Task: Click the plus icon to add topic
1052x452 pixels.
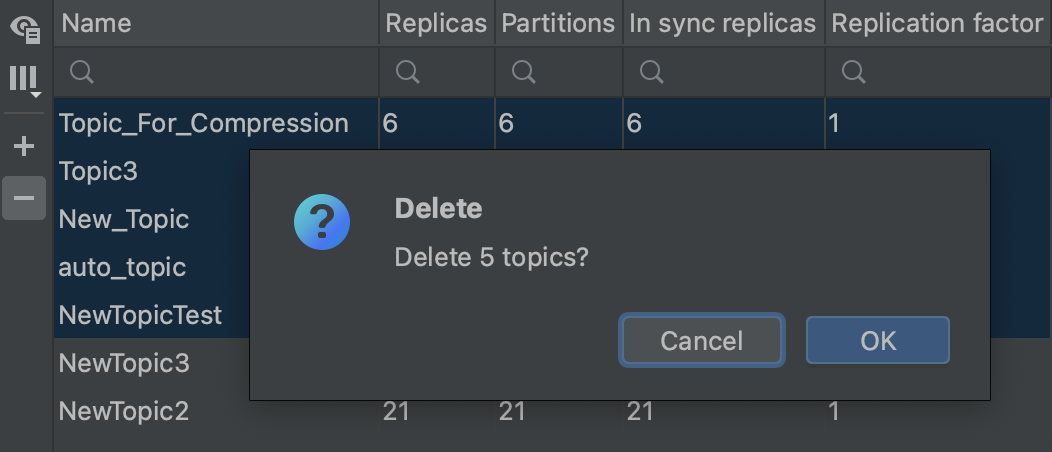Action: [x=24, y=146]
